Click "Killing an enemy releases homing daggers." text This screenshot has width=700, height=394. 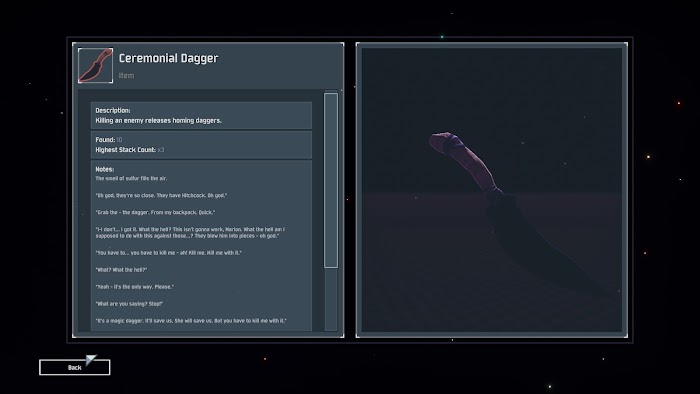(158, 120)
